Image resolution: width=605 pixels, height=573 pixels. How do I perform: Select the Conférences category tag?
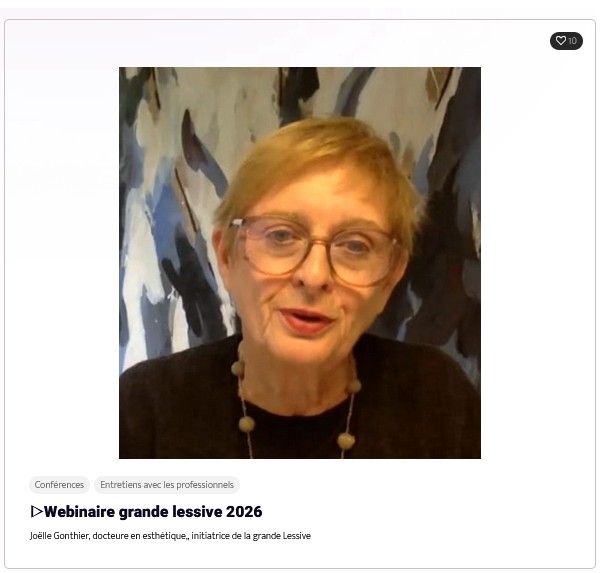pos(59,485)
